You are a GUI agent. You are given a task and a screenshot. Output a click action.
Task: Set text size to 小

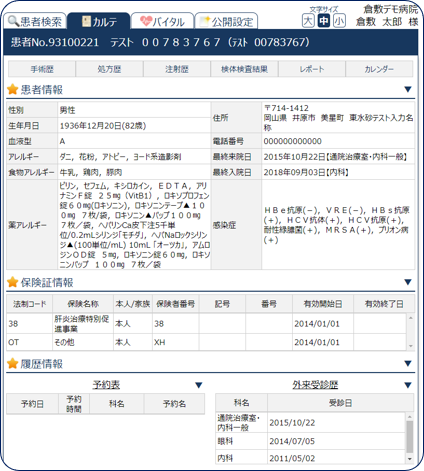click(x=339, y=21)
